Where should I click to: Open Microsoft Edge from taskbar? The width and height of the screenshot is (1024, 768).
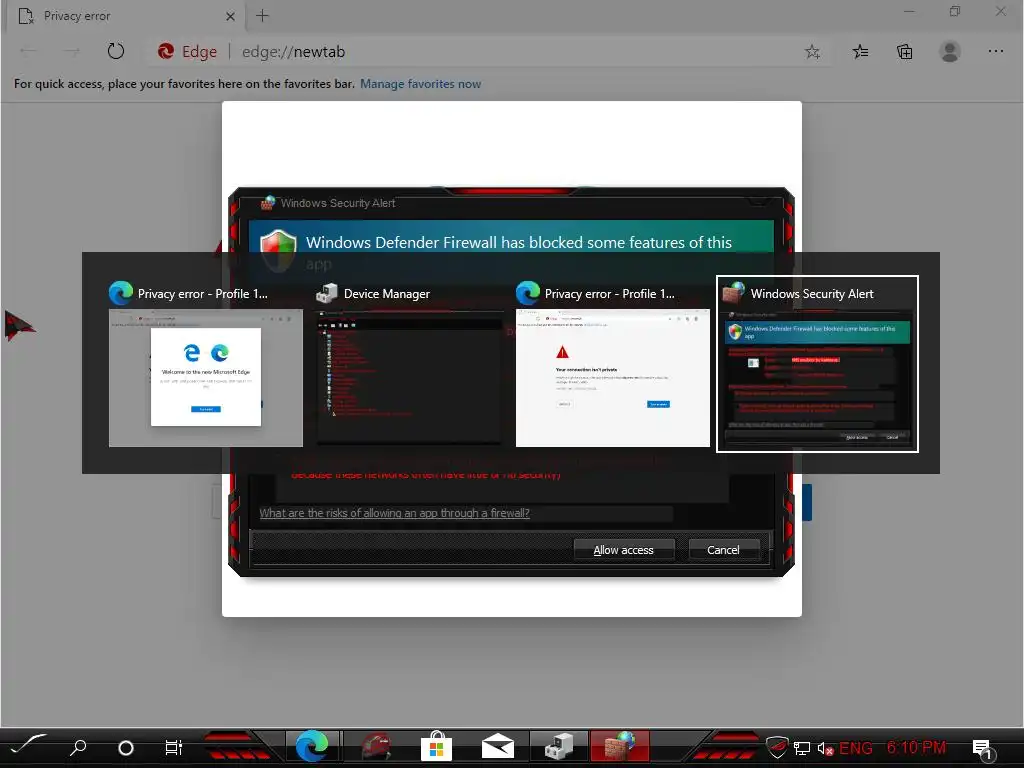(312, 746)
